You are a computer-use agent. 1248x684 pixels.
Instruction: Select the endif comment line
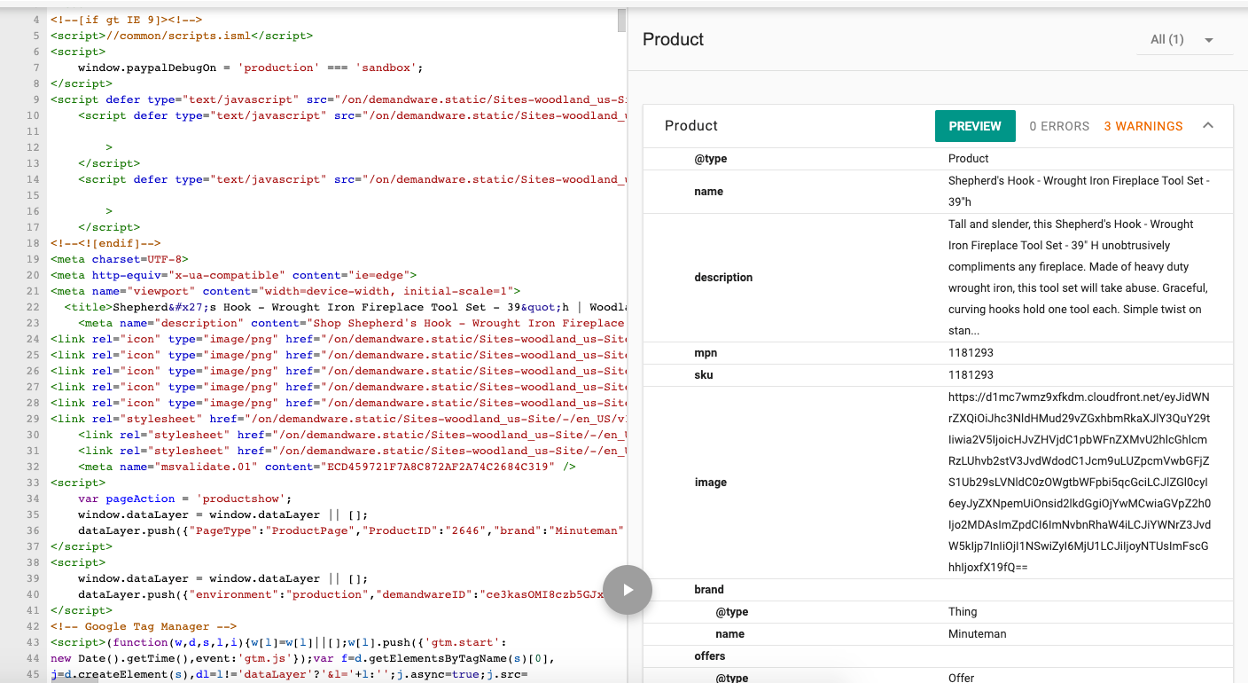[105, 244]
